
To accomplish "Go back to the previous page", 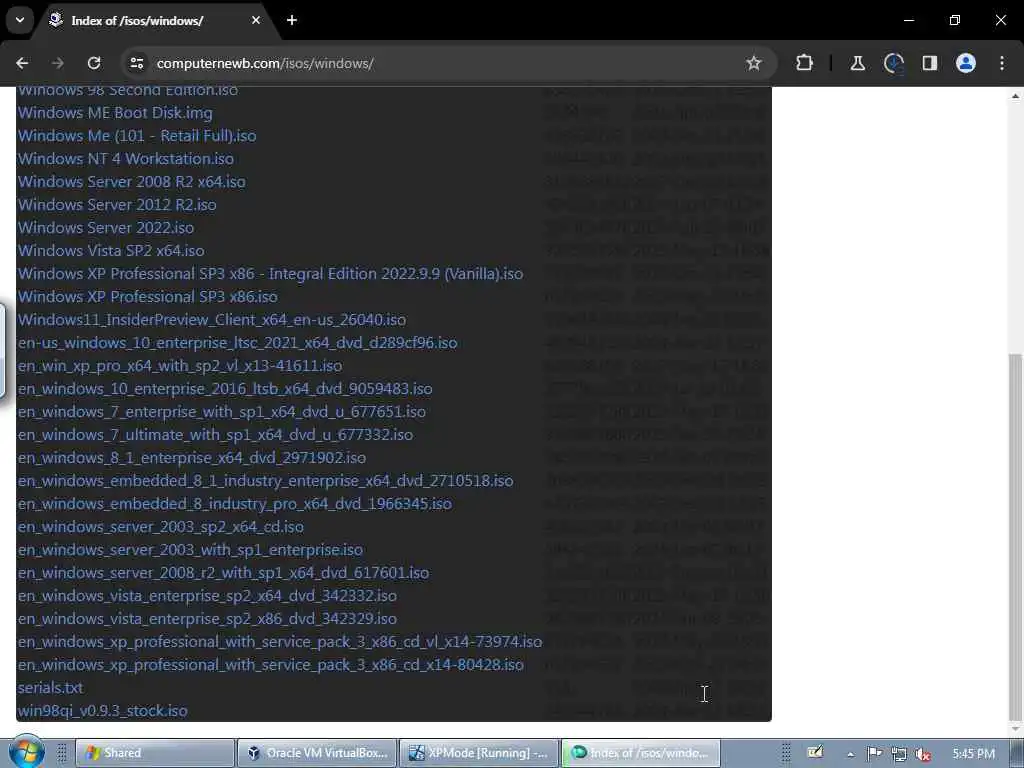I will [x=22, y=63].
